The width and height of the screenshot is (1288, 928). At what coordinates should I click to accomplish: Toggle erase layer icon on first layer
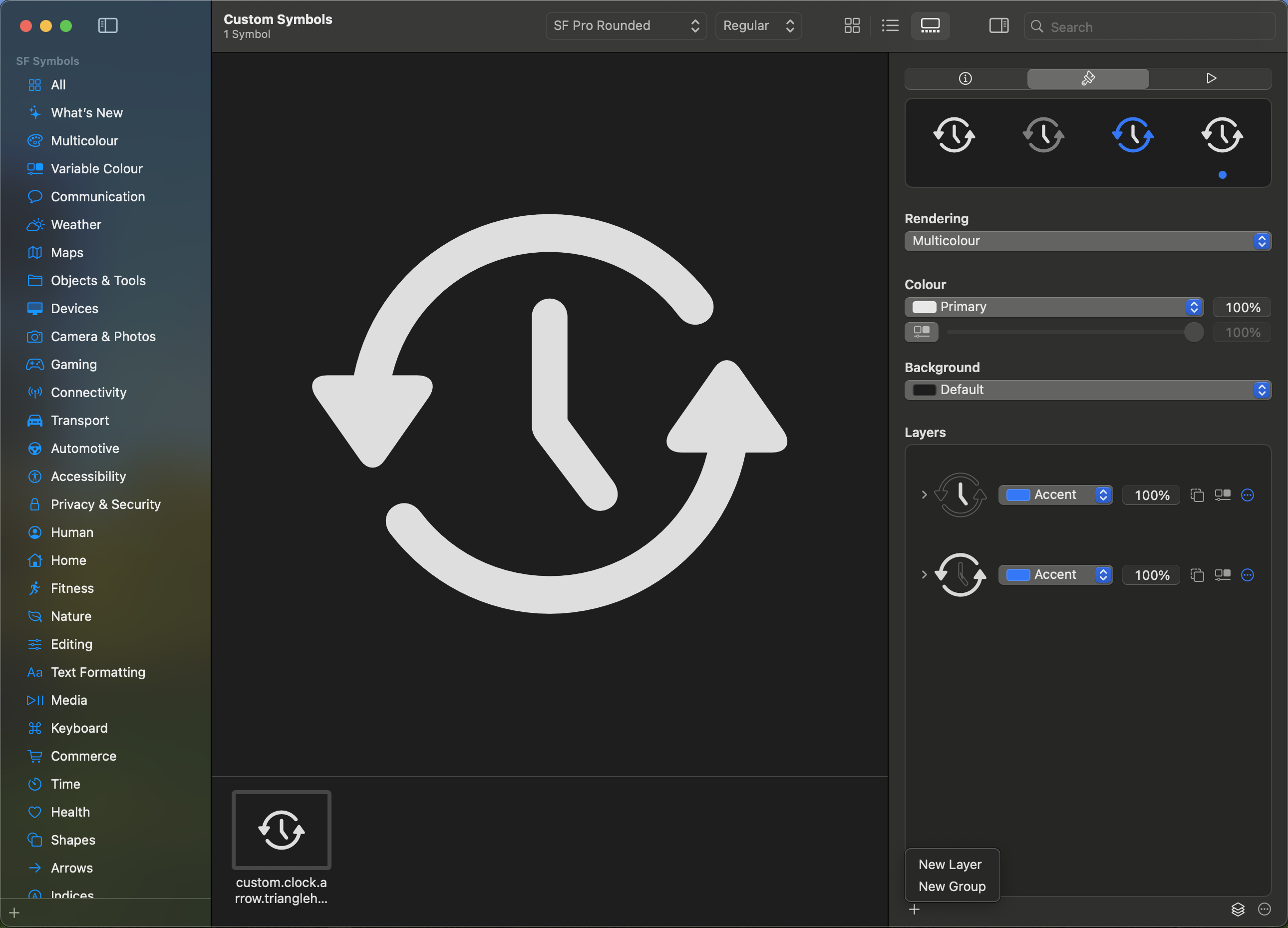(1197, 495)
